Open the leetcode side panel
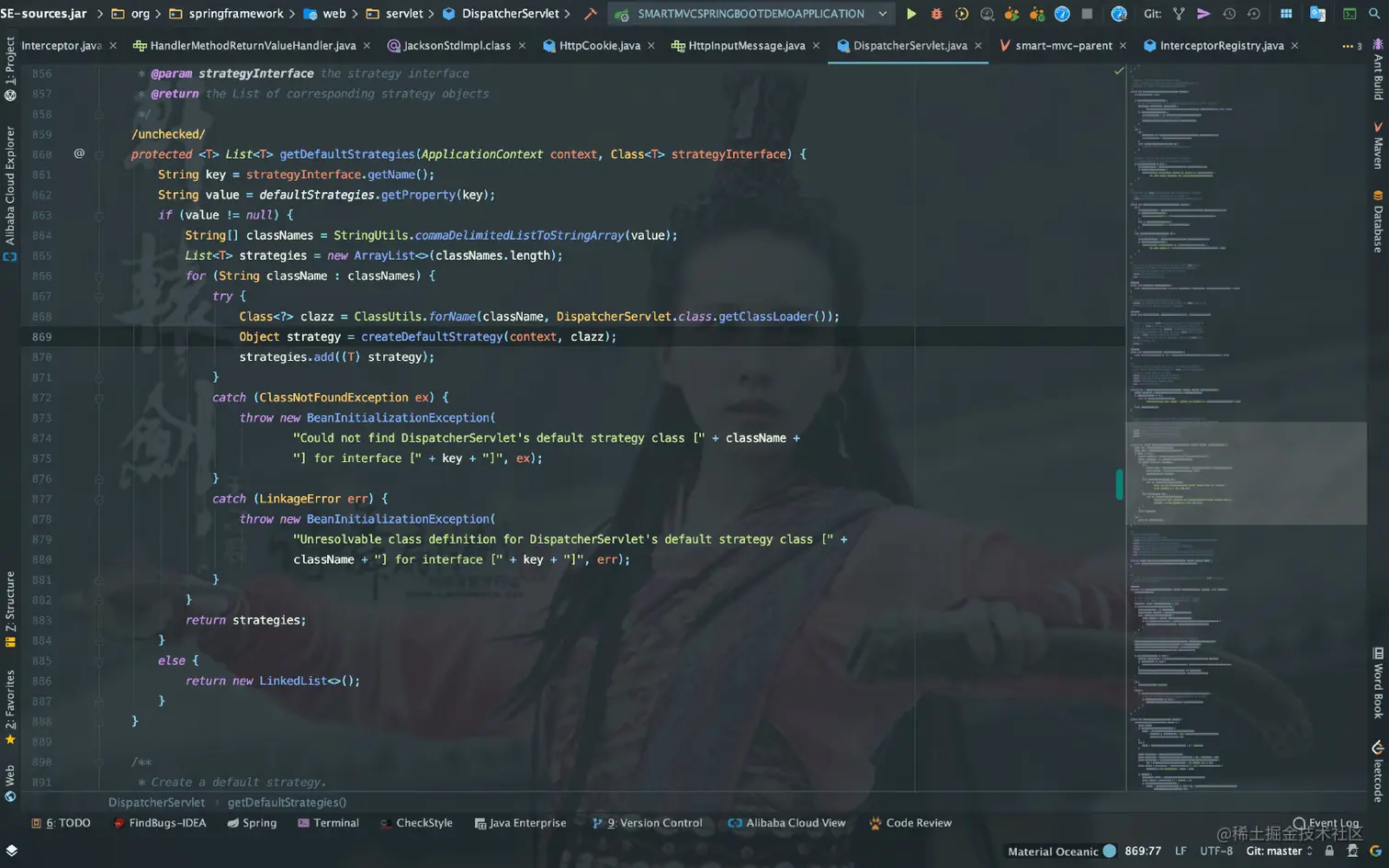This screenshot has width=1389, height=868. [x=1378, y=772]
